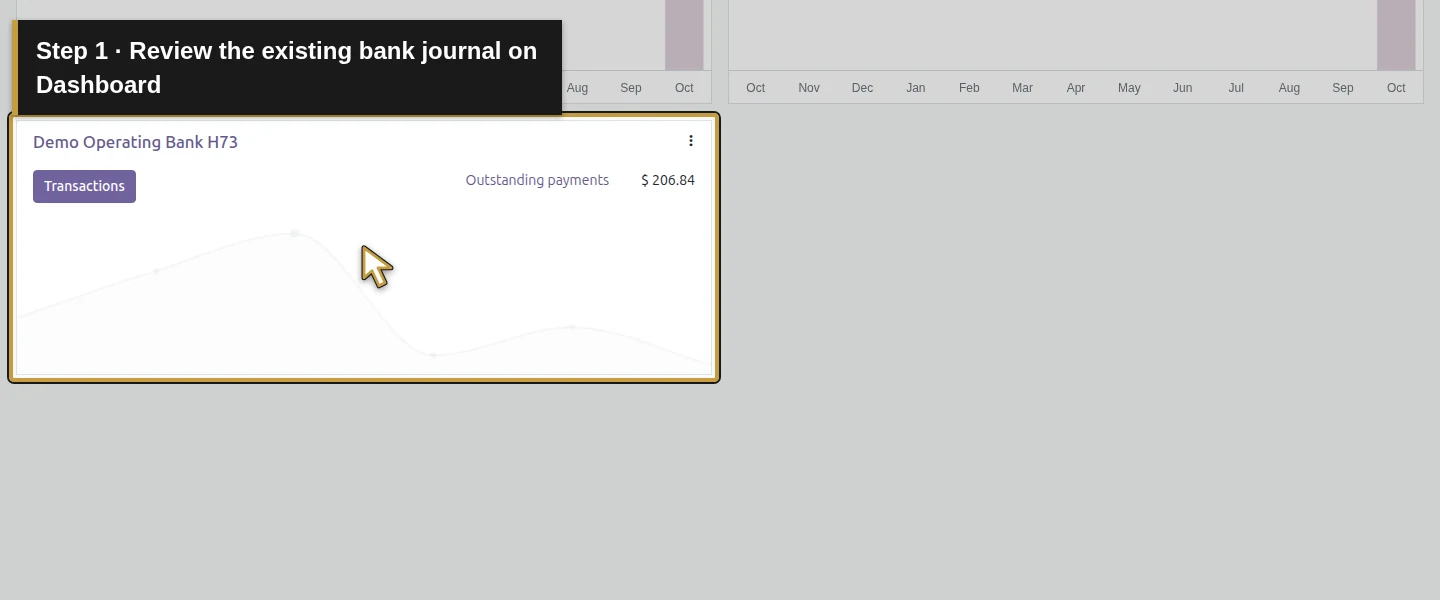The height and width of the screenshot is (600, 1440).
Task: Open the bank balance line graph
Action: [x=364, y=300]
